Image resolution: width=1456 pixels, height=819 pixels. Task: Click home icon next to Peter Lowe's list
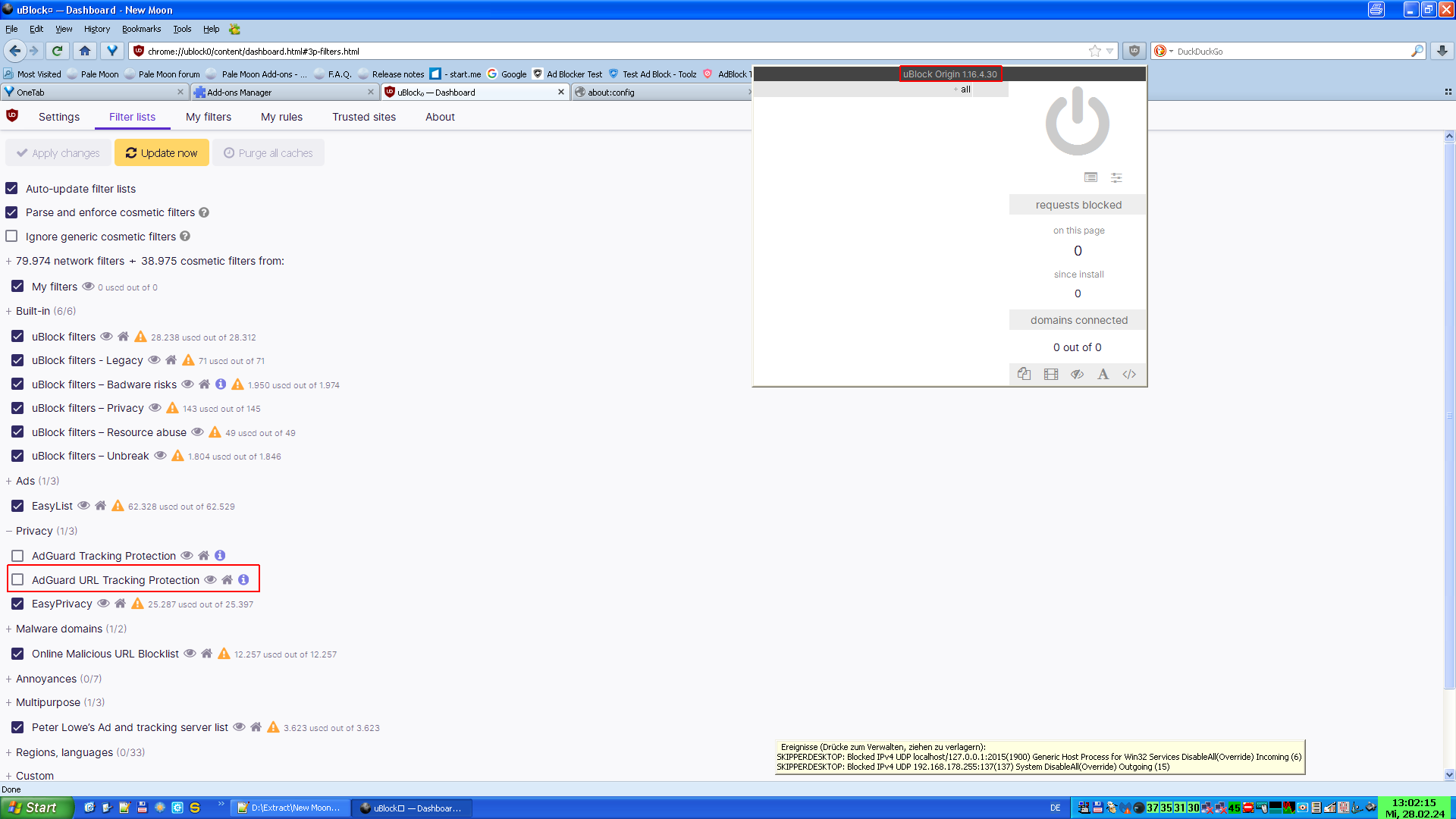click(256, 727)
